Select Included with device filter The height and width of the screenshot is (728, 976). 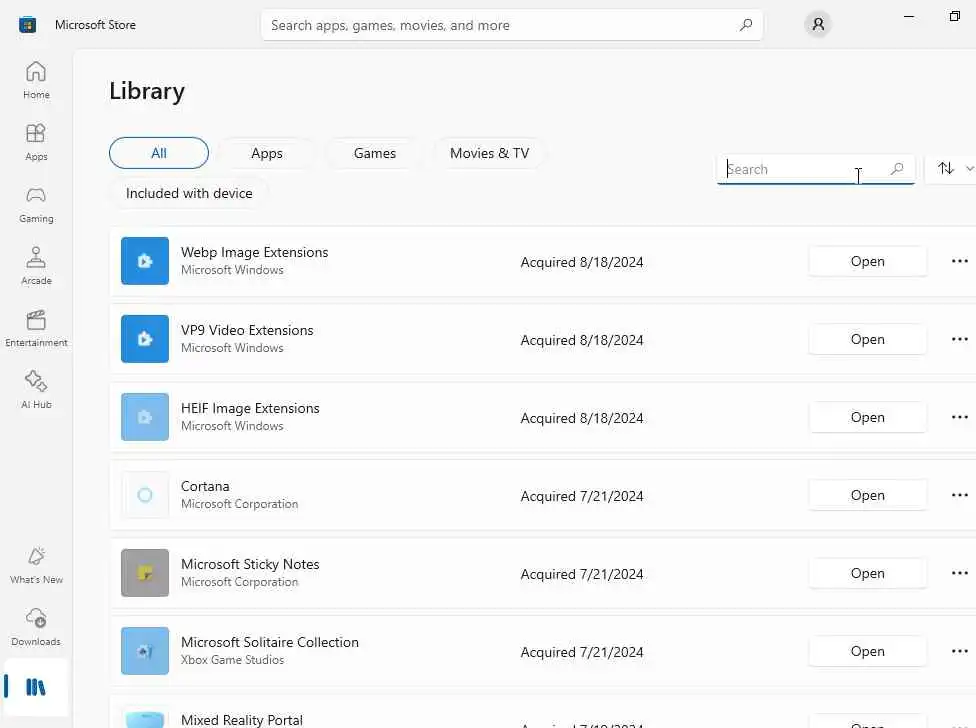pyautogui.click(x=189, y=194)
